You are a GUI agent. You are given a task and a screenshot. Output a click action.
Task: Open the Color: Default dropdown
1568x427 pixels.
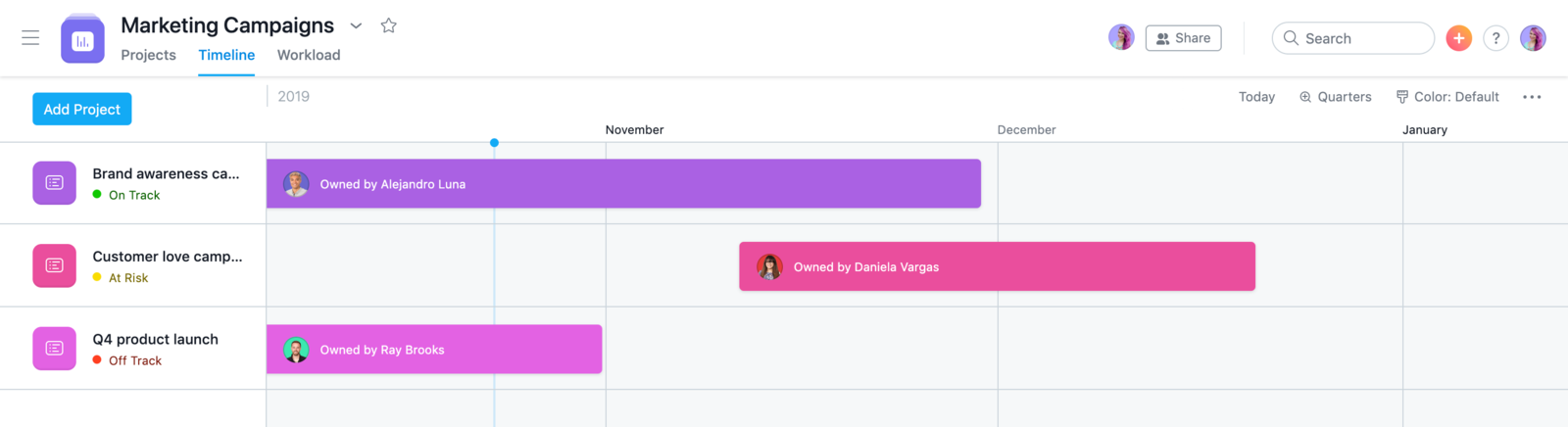tap(1447, 97)
